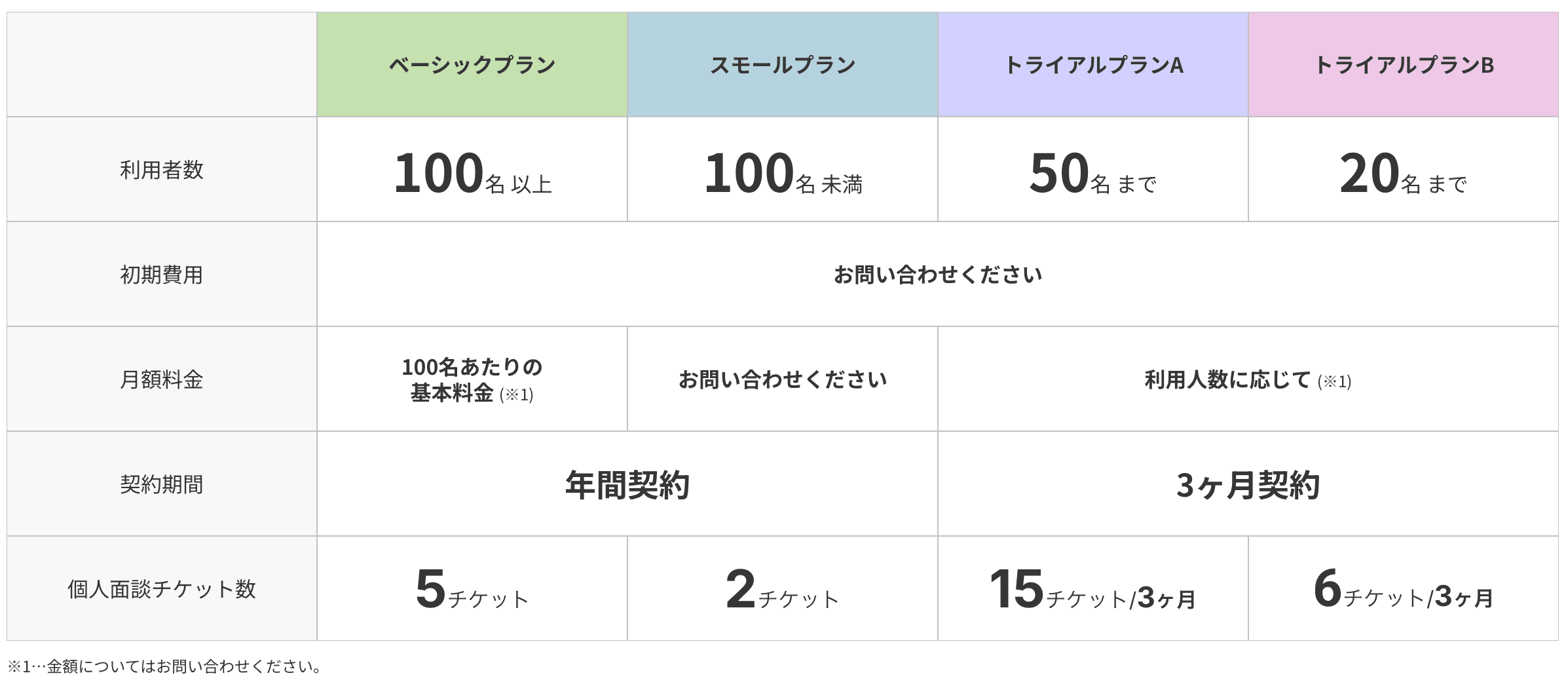Select the スモールプラン column header
The image size is (1568, 688).
click(x=783, y=64)
